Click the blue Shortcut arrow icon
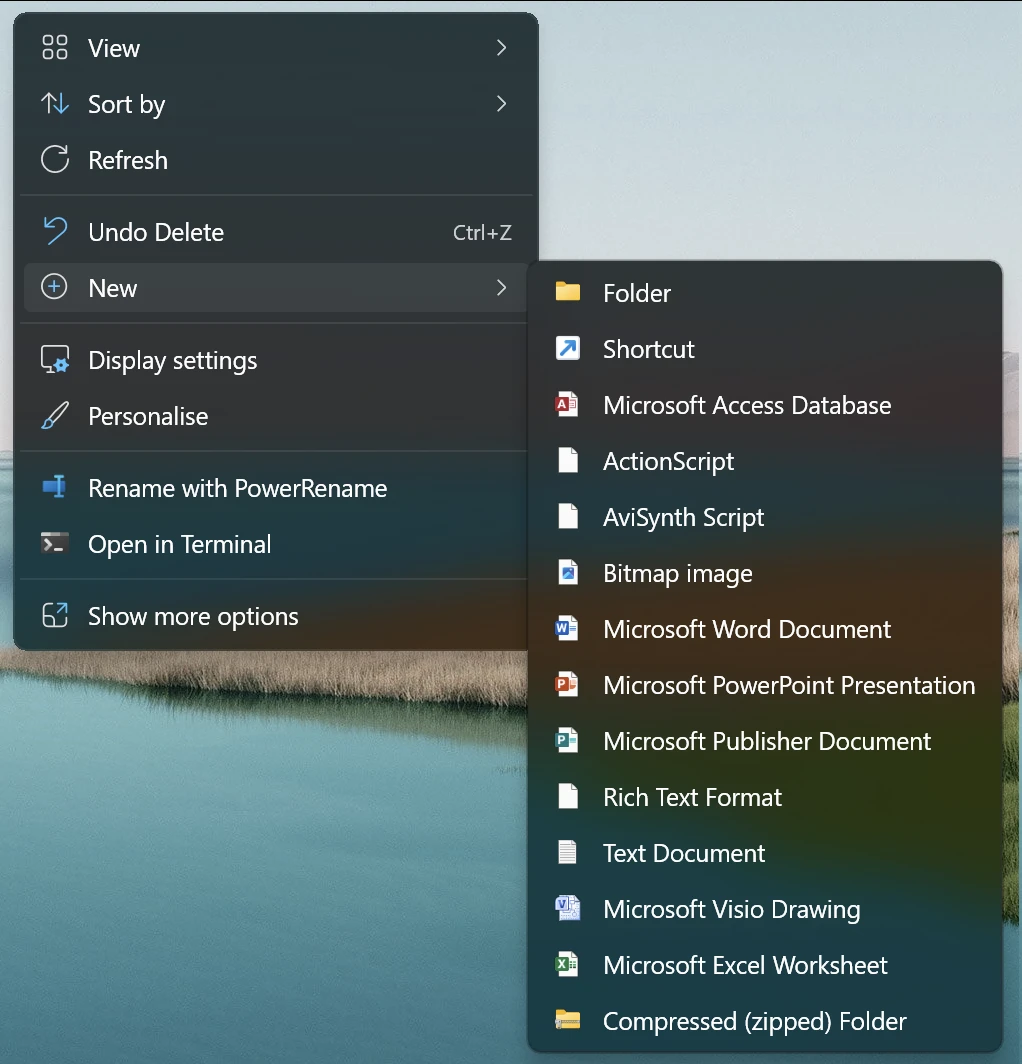The height and width of the screenshot is (1064, 1022). tap(567, 349)
